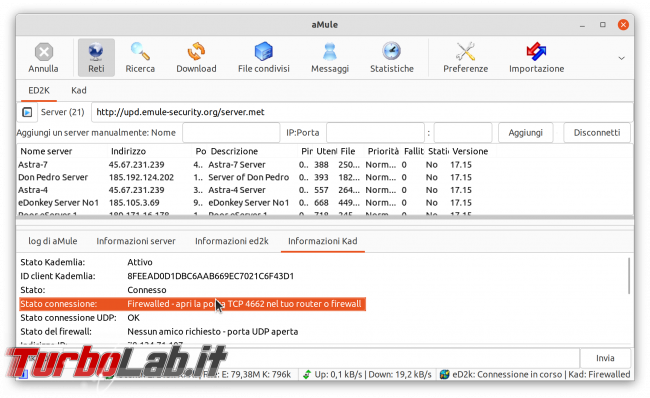Click the highlighted Stato connessione Firewalled row
The width and height of the screenshot is (650, 398).
[193, 304]
